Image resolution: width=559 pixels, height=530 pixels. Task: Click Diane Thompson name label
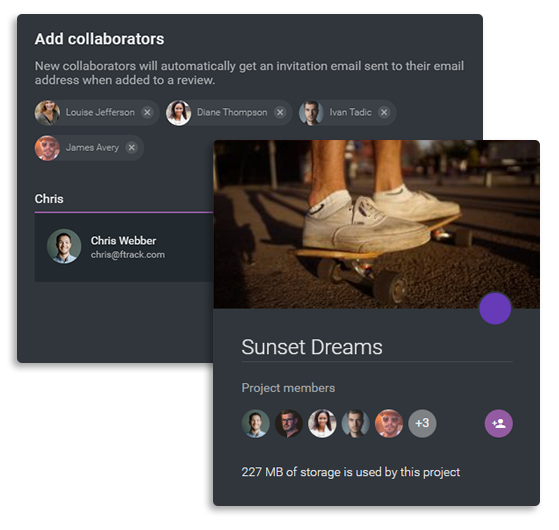(232, 113)
